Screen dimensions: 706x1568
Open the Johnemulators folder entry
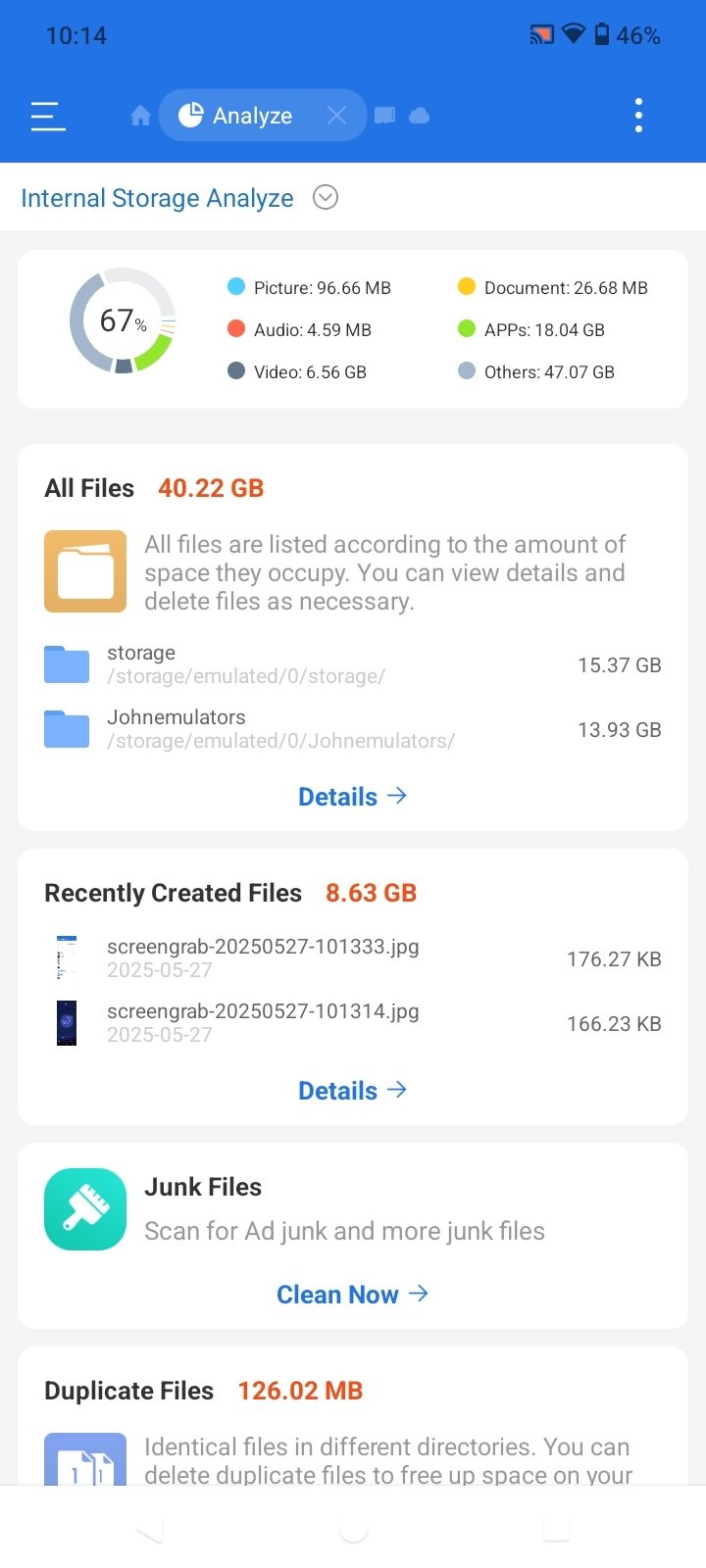353,729
